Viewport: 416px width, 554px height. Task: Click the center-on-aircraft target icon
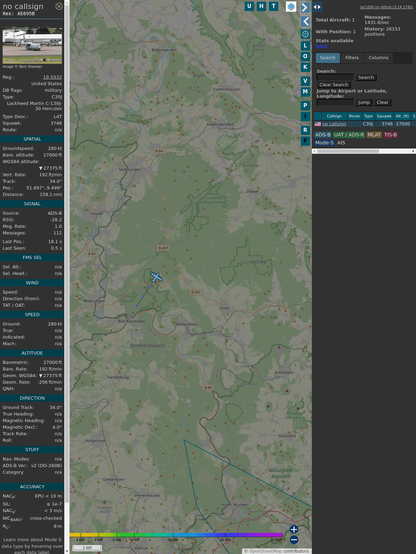pos(305,34)
